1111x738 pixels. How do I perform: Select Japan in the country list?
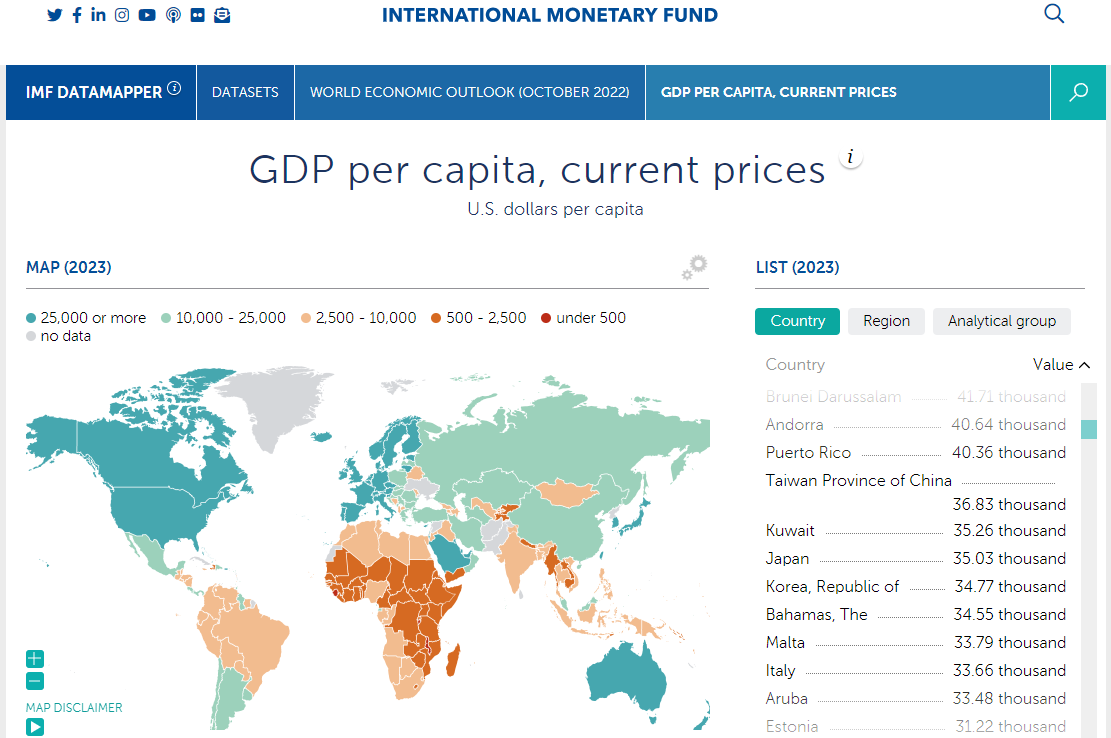coord(788,558)
